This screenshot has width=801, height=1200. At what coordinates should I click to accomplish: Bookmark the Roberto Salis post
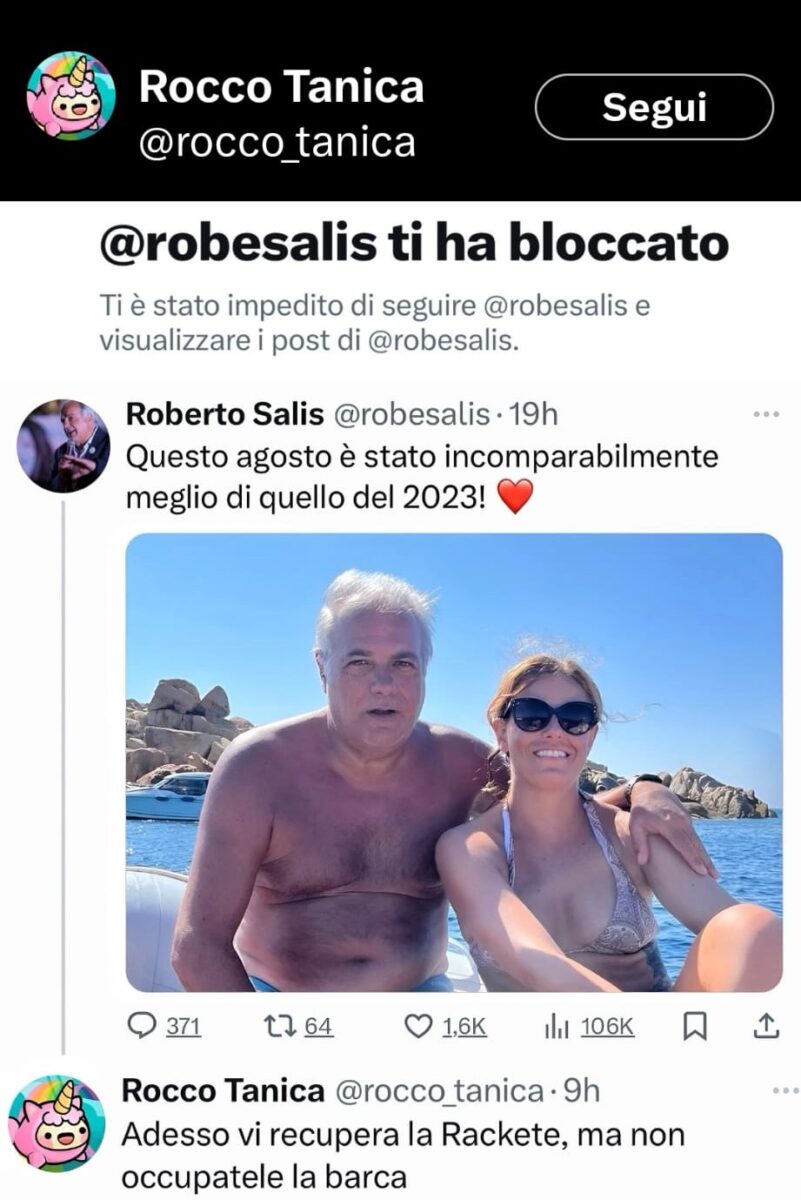695,1026
